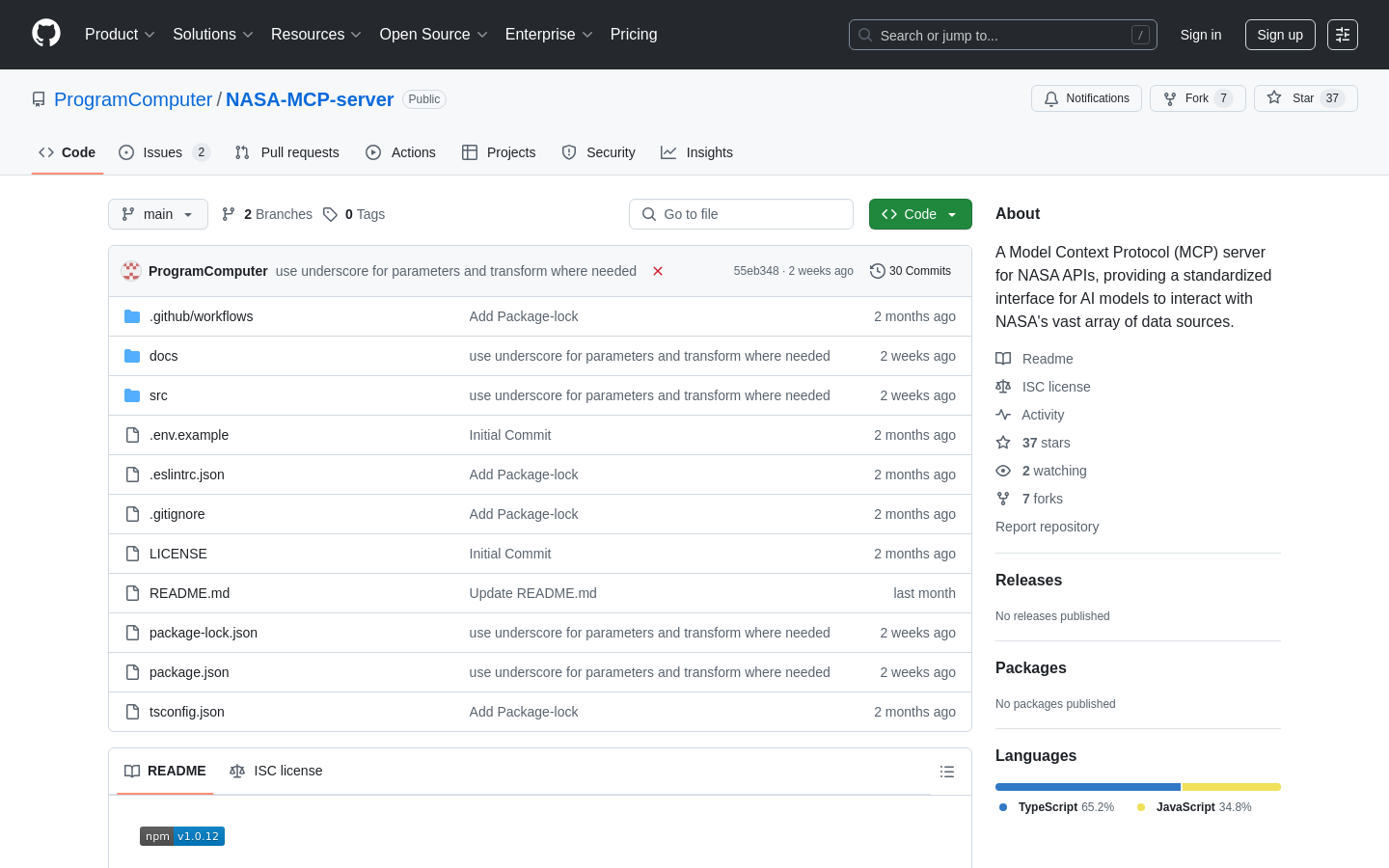Open the GitHub homepage logo
The image size is (1389, 868).
(46, 34)
